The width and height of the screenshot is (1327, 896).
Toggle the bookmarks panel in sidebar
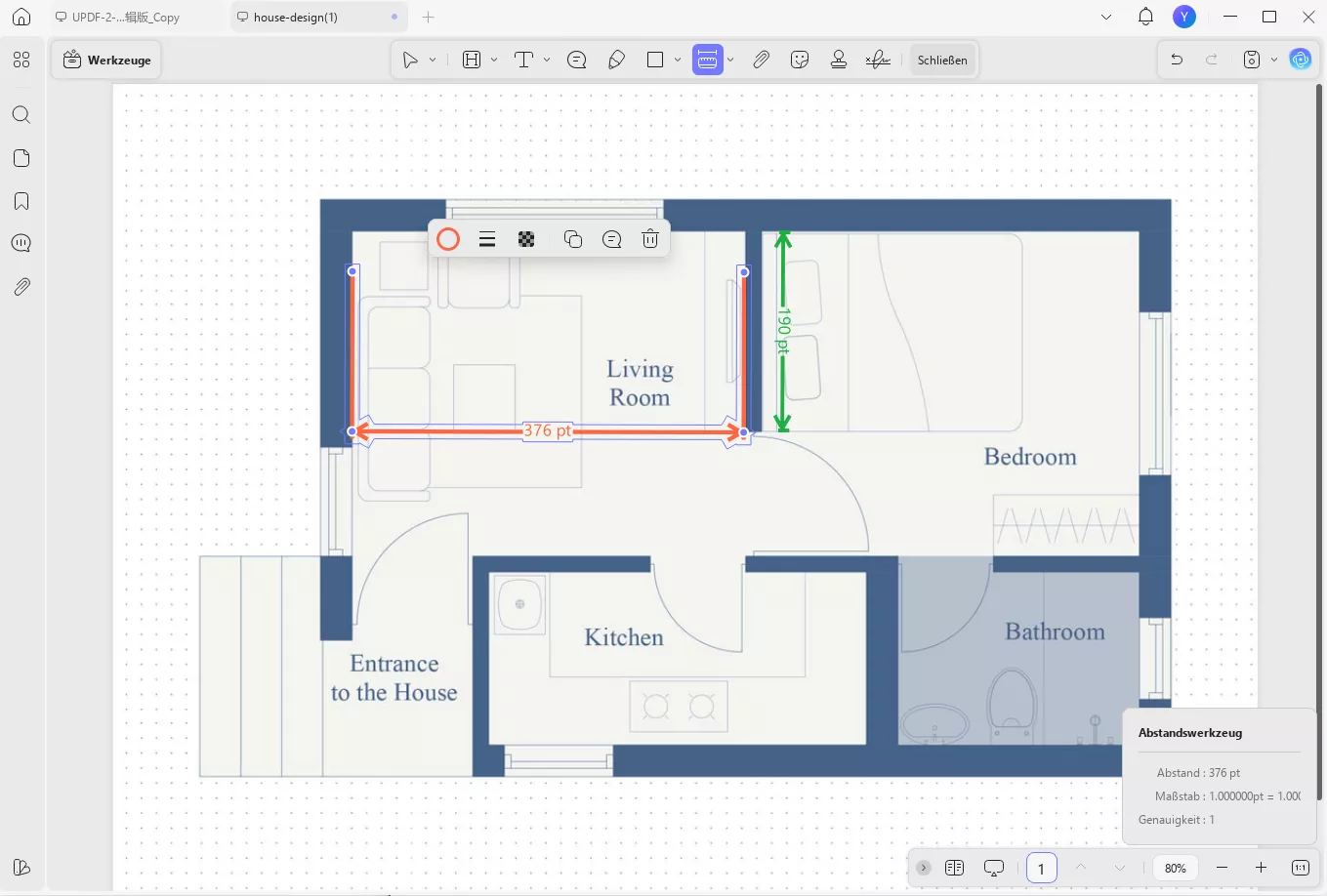(21, 201)
